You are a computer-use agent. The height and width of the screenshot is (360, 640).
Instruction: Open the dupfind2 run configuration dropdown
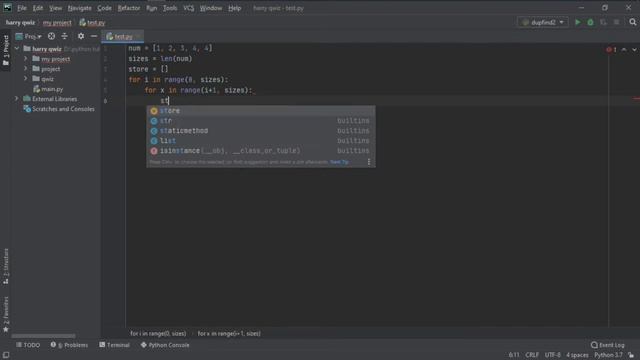543,22
